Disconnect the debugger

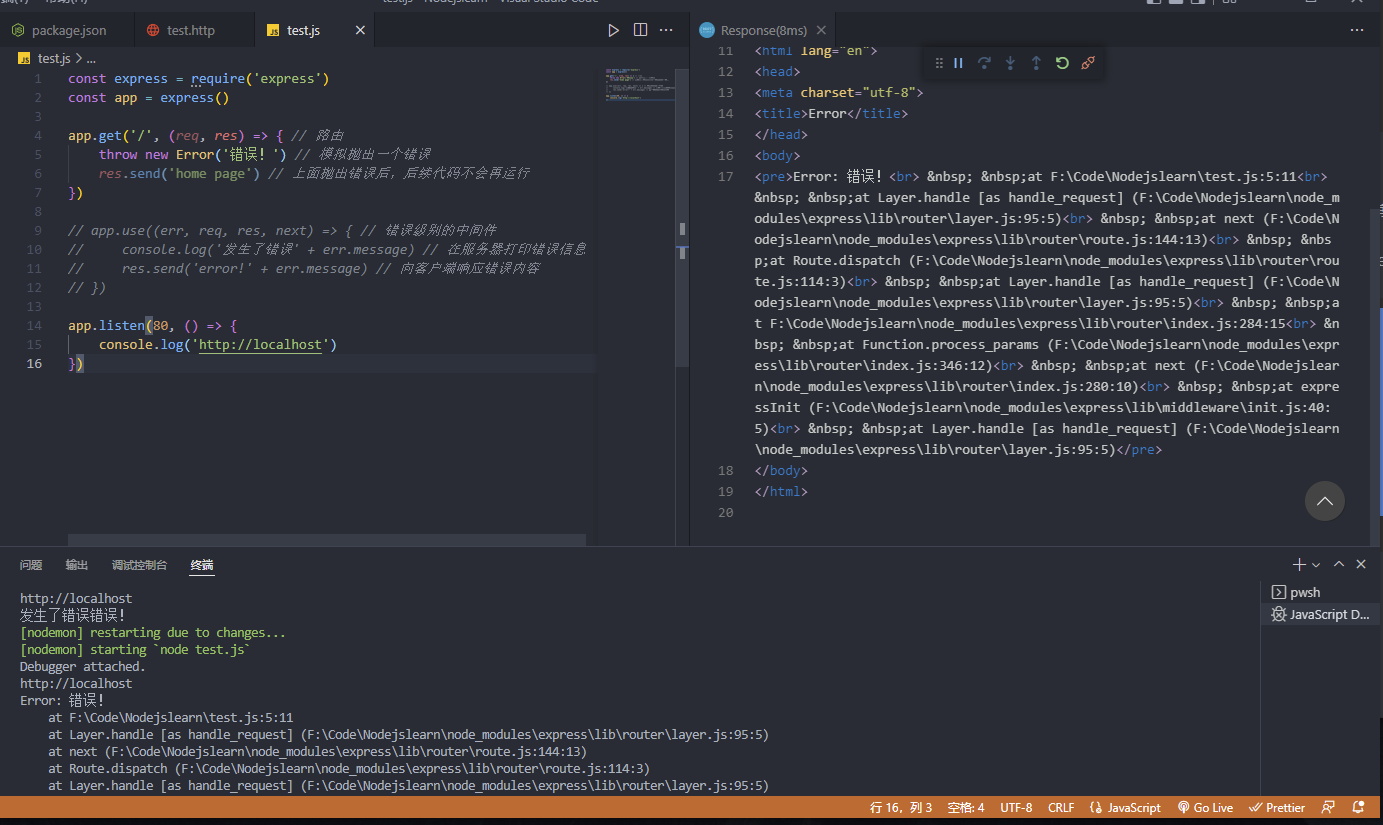1088,63
